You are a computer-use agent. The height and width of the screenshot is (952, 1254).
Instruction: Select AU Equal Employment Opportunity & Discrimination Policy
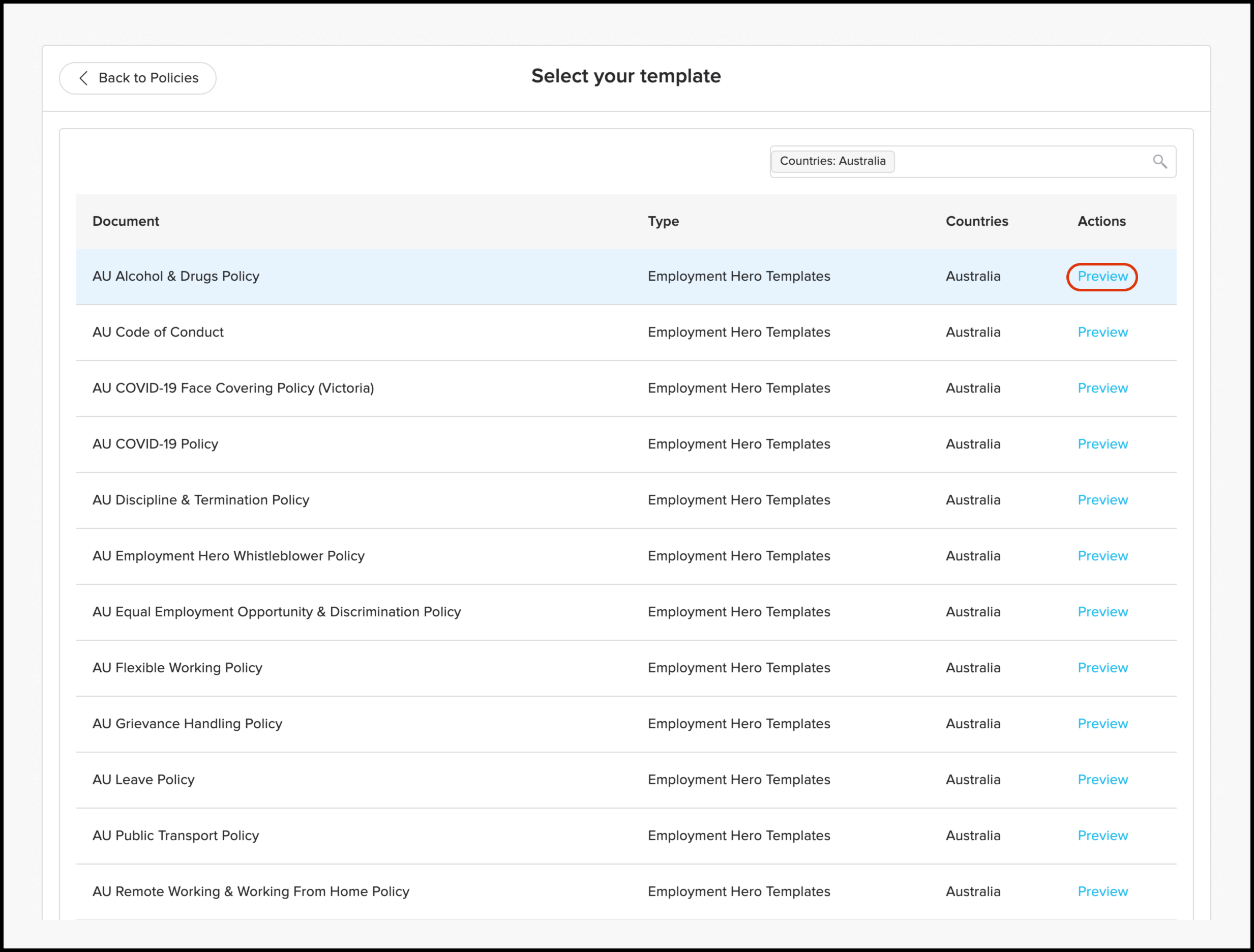pos(277,612)
